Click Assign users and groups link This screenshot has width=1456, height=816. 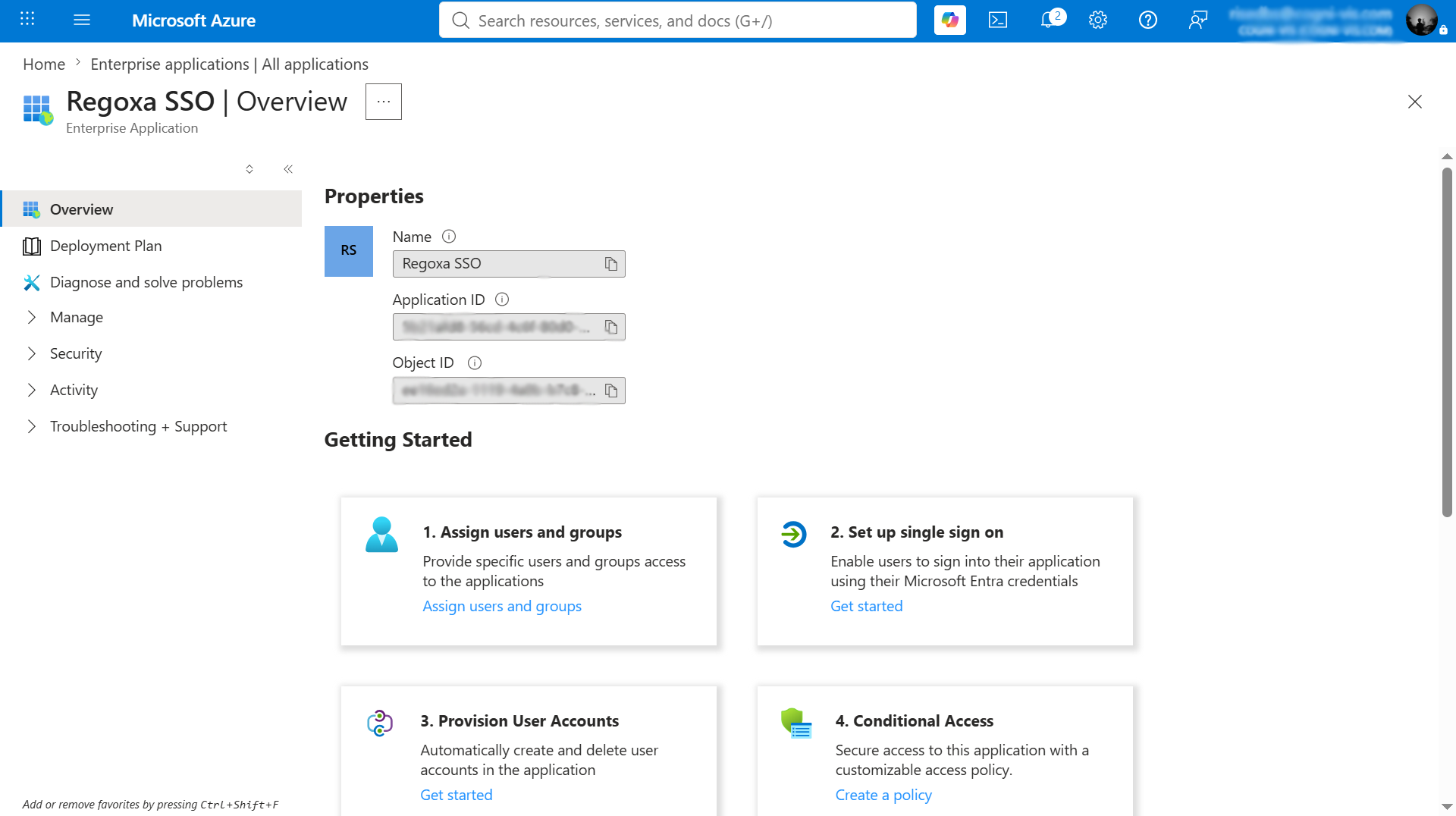[502, 606]
